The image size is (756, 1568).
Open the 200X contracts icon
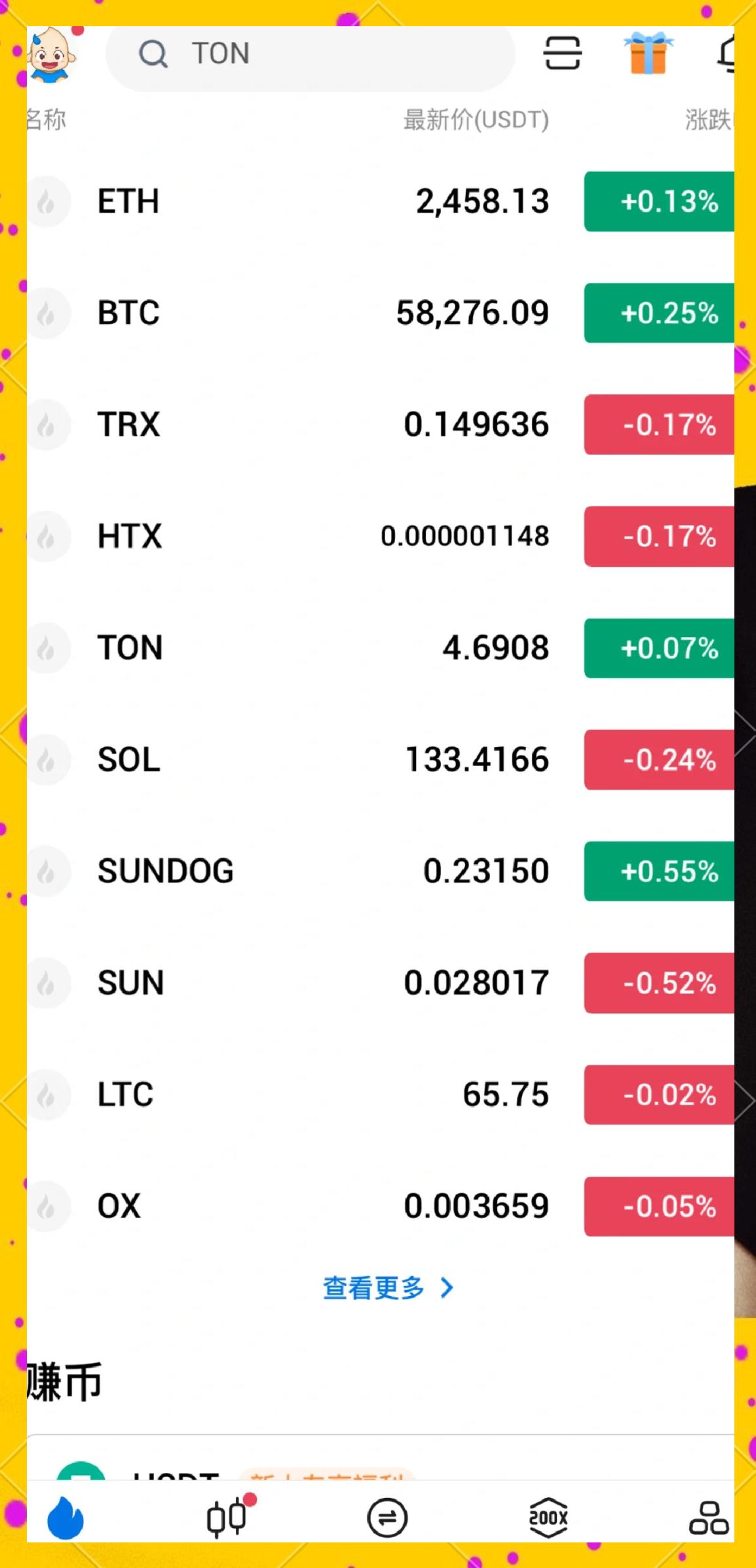tap(548, 1517)
